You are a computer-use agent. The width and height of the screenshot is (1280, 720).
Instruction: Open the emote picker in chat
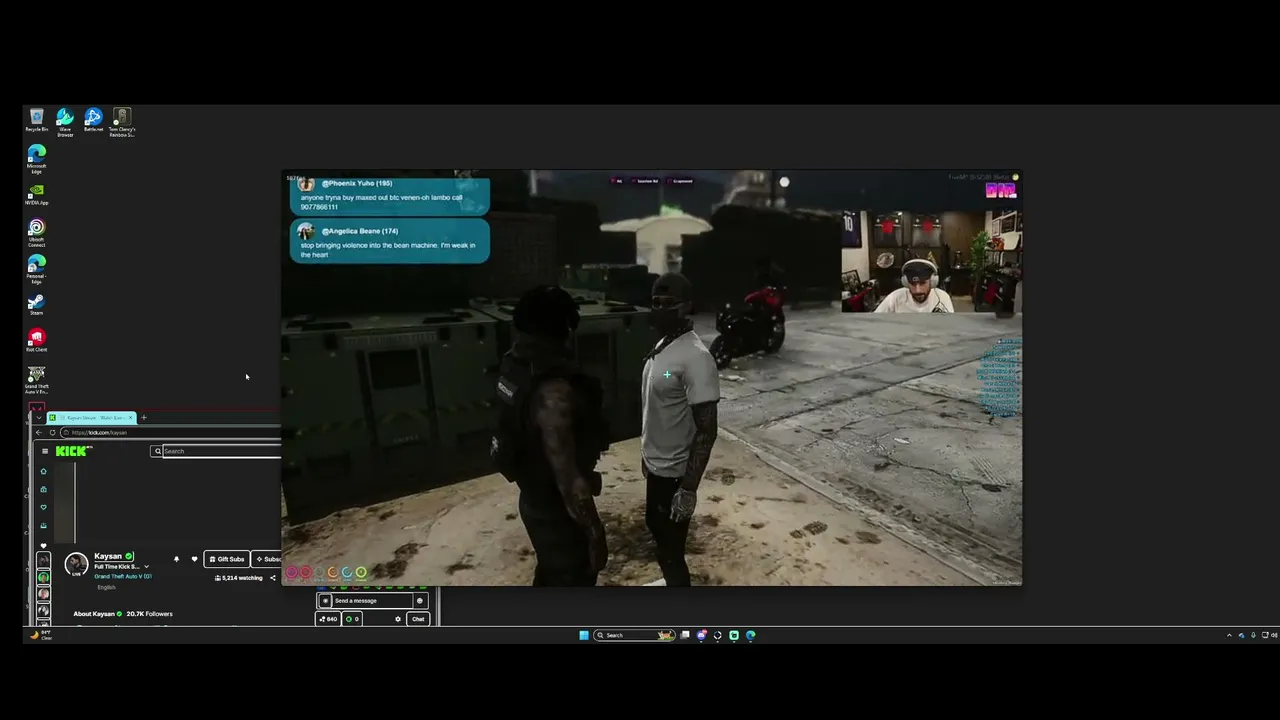point(420,601)
